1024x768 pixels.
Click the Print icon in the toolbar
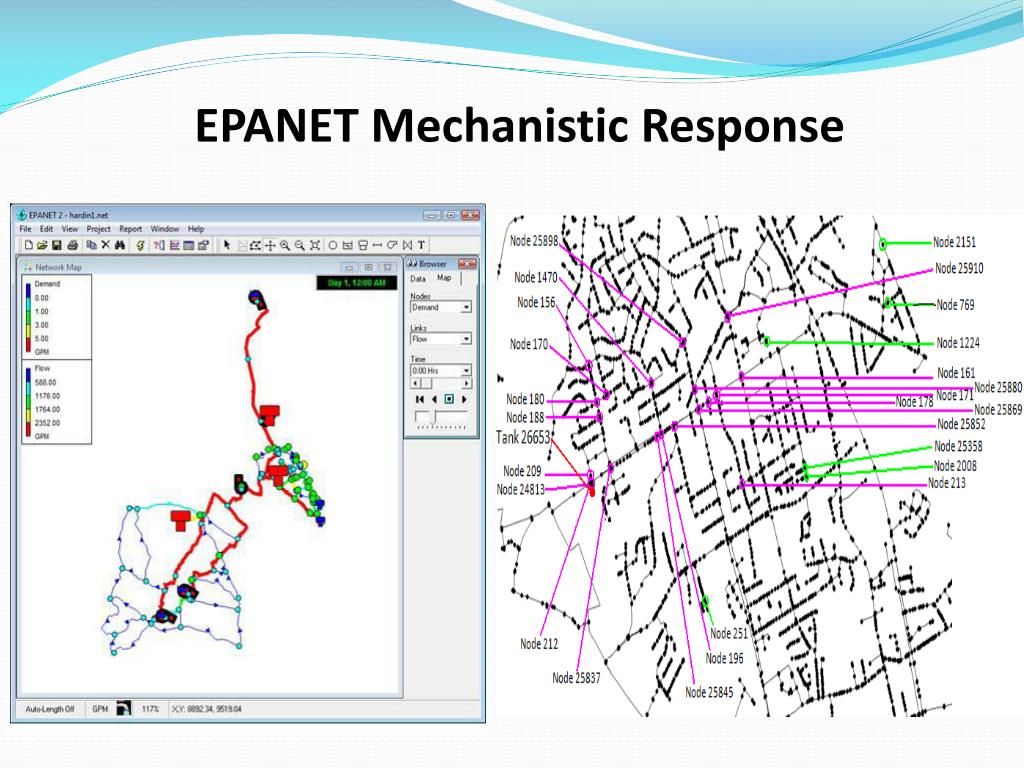[72, 246]
